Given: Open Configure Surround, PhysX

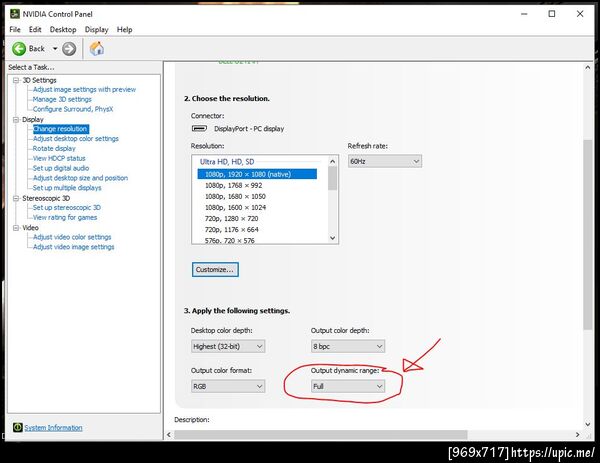Looking at the screenshot, I should 73,109.
